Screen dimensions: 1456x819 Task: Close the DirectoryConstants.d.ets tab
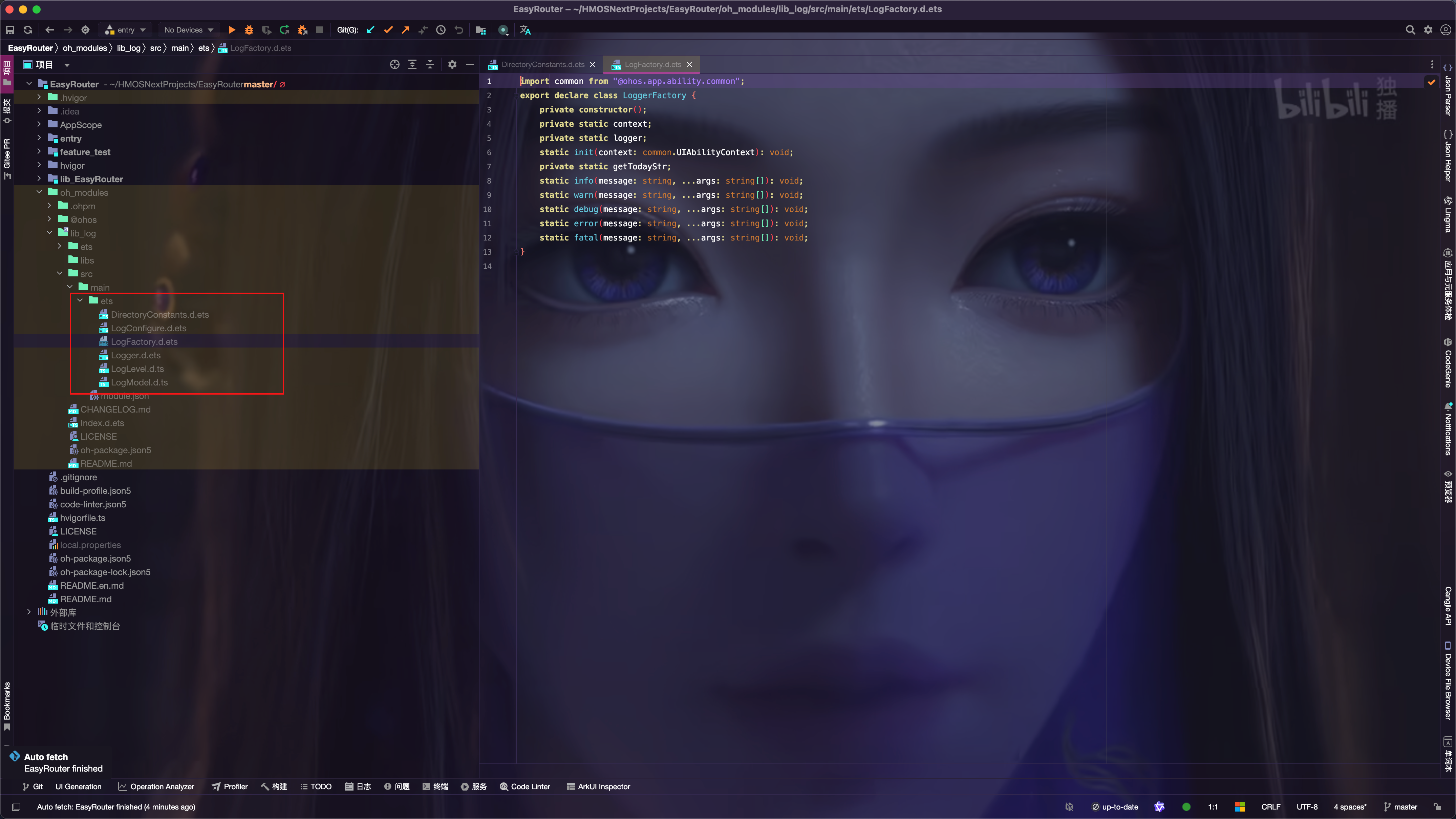click(x=592, y=64)
